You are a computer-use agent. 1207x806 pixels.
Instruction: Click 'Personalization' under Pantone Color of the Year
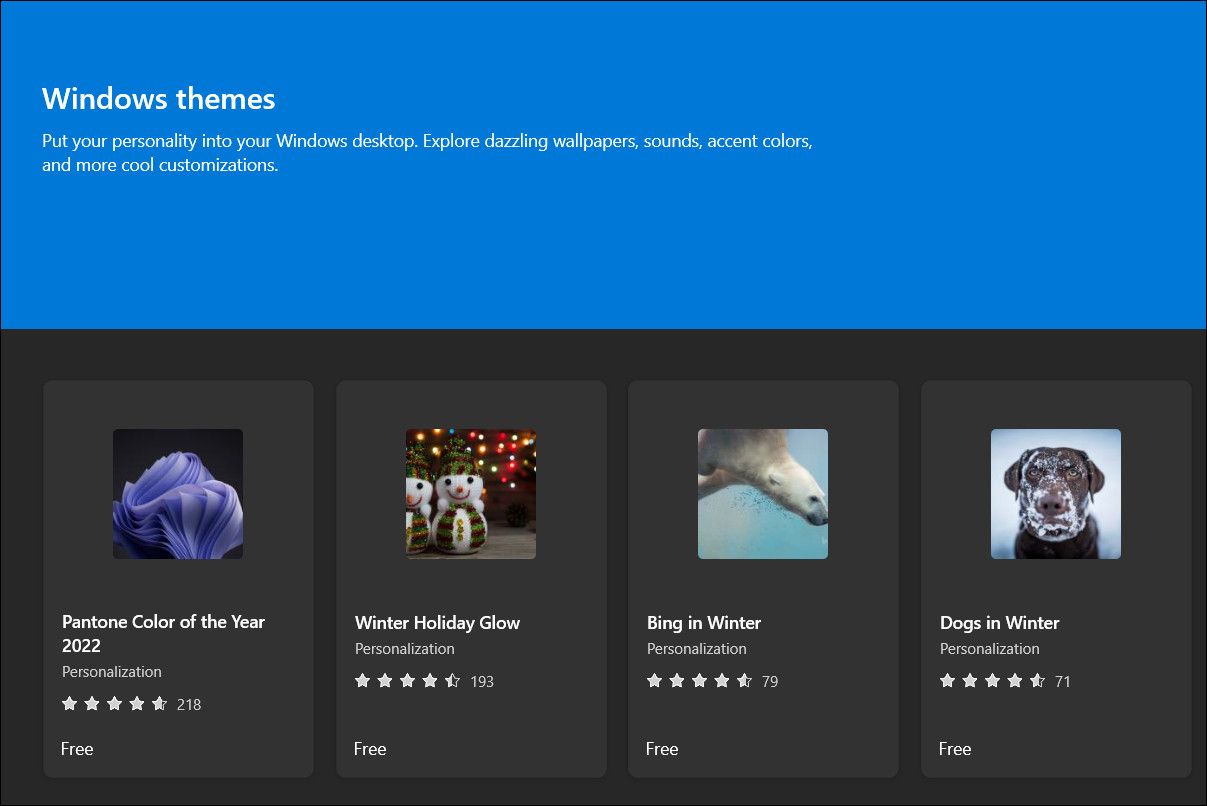111,671
